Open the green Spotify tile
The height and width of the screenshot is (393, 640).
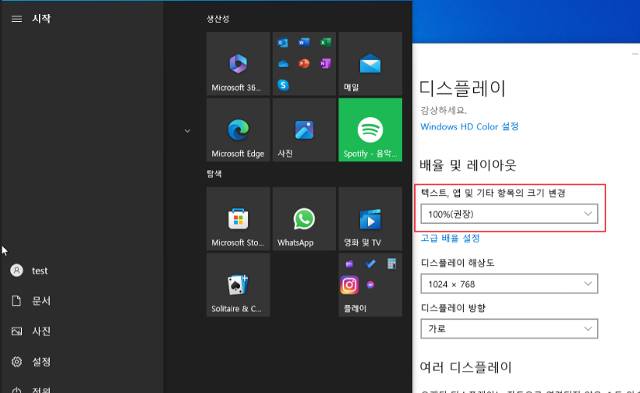coord(370,130)
